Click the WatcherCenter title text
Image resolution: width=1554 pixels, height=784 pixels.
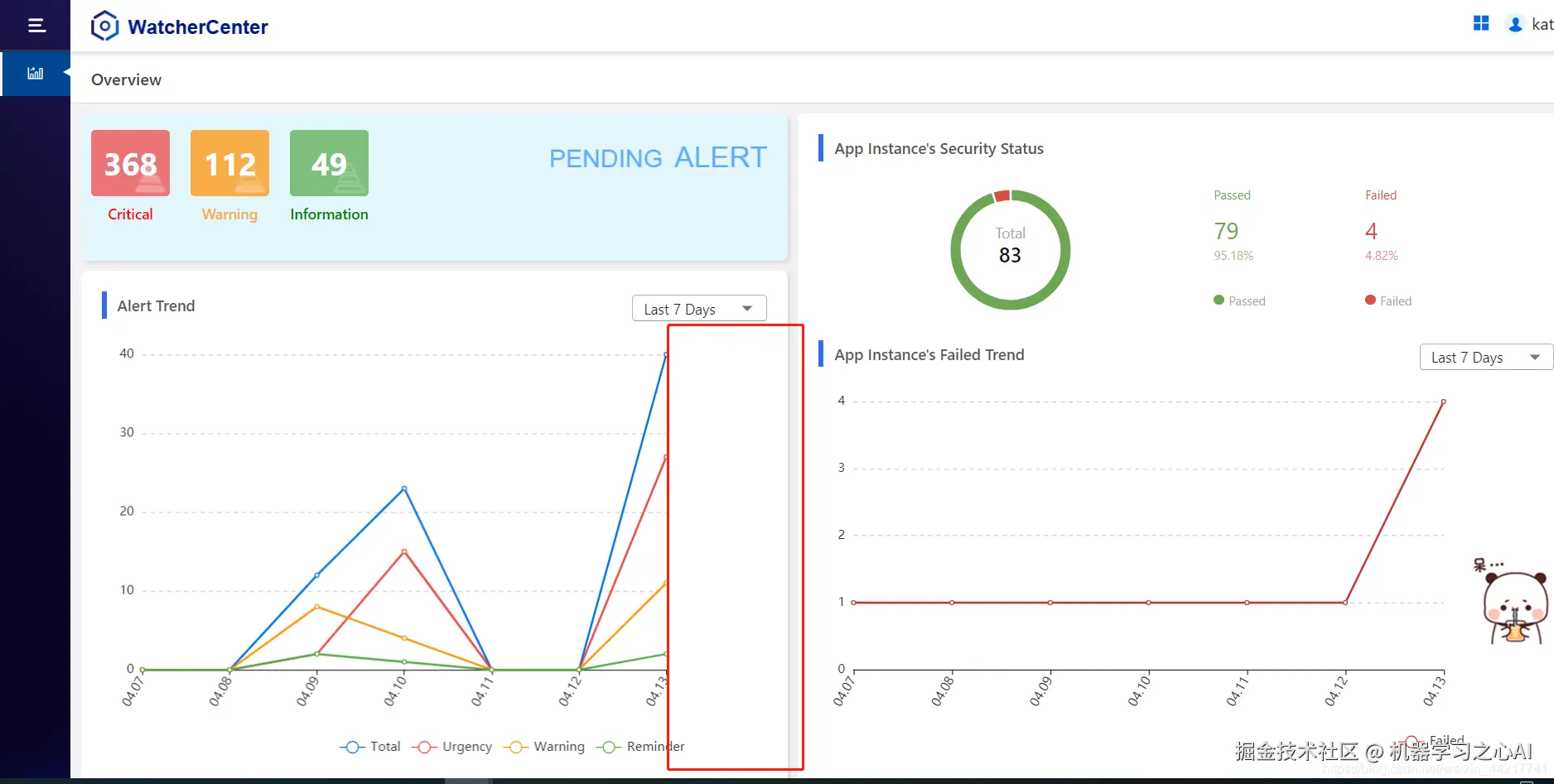point(198,26)
